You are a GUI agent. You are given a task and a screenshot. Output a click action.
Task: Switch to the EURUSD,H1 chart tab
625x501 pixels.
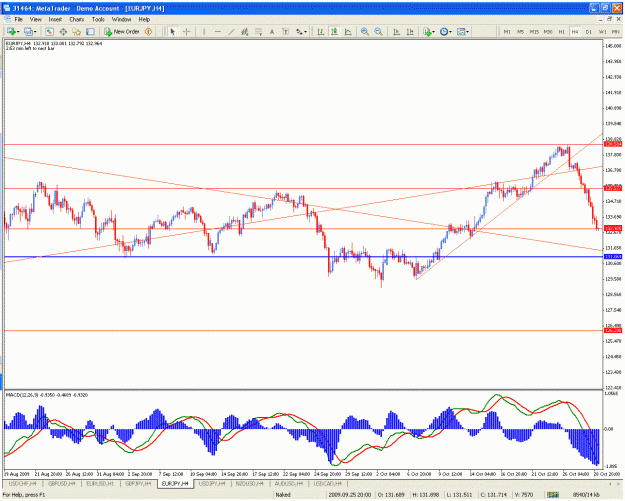point(100,483)
